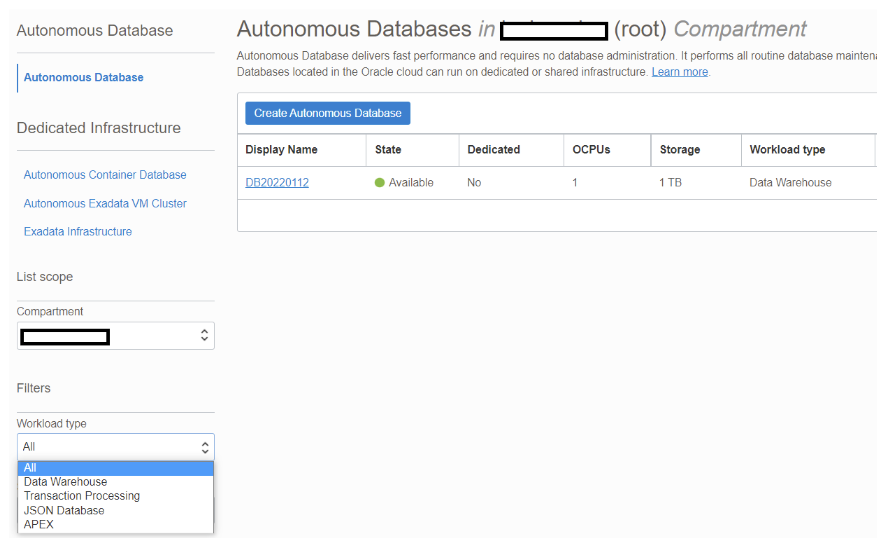The width and height of the screenshot is (887, 545).
Task: Sort by Display Name column header
Action: pyautogui.click(x=281, y=150)
